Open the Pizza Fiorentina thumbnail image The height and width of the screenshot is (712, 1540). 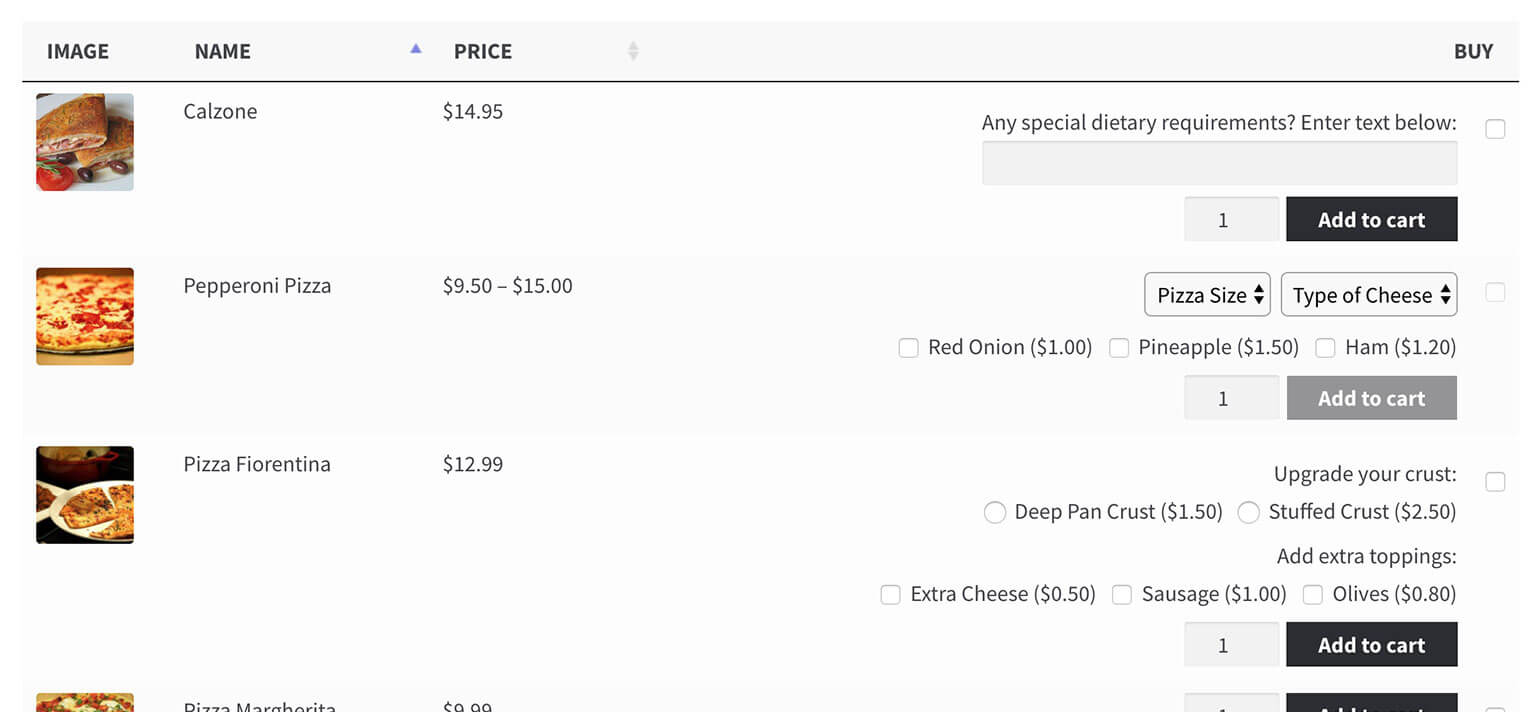tap(85, 495)
